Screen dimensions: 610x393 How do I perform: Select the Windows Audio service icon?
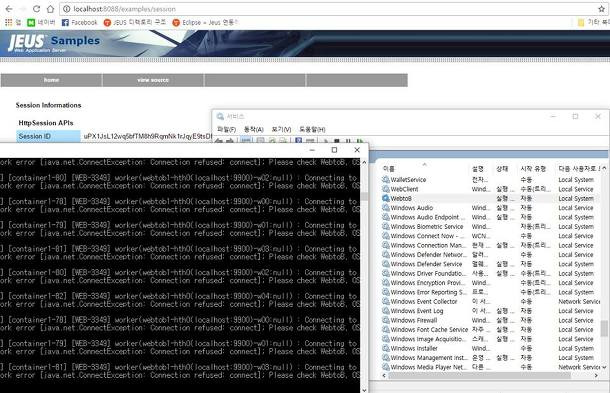pyautogui.click(x=386, y=207)
